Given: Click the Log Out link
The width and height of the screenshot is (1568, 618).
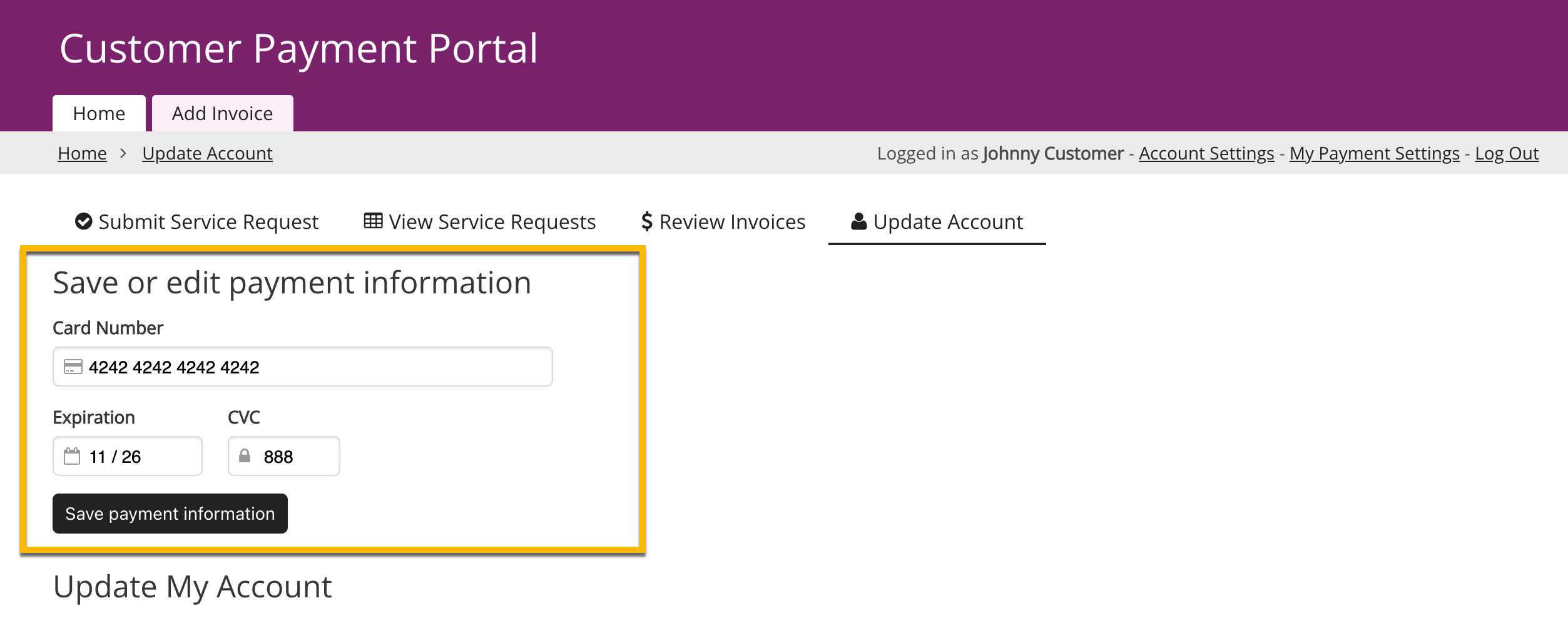Looking at the screenshot, I should click(1506, 153).
